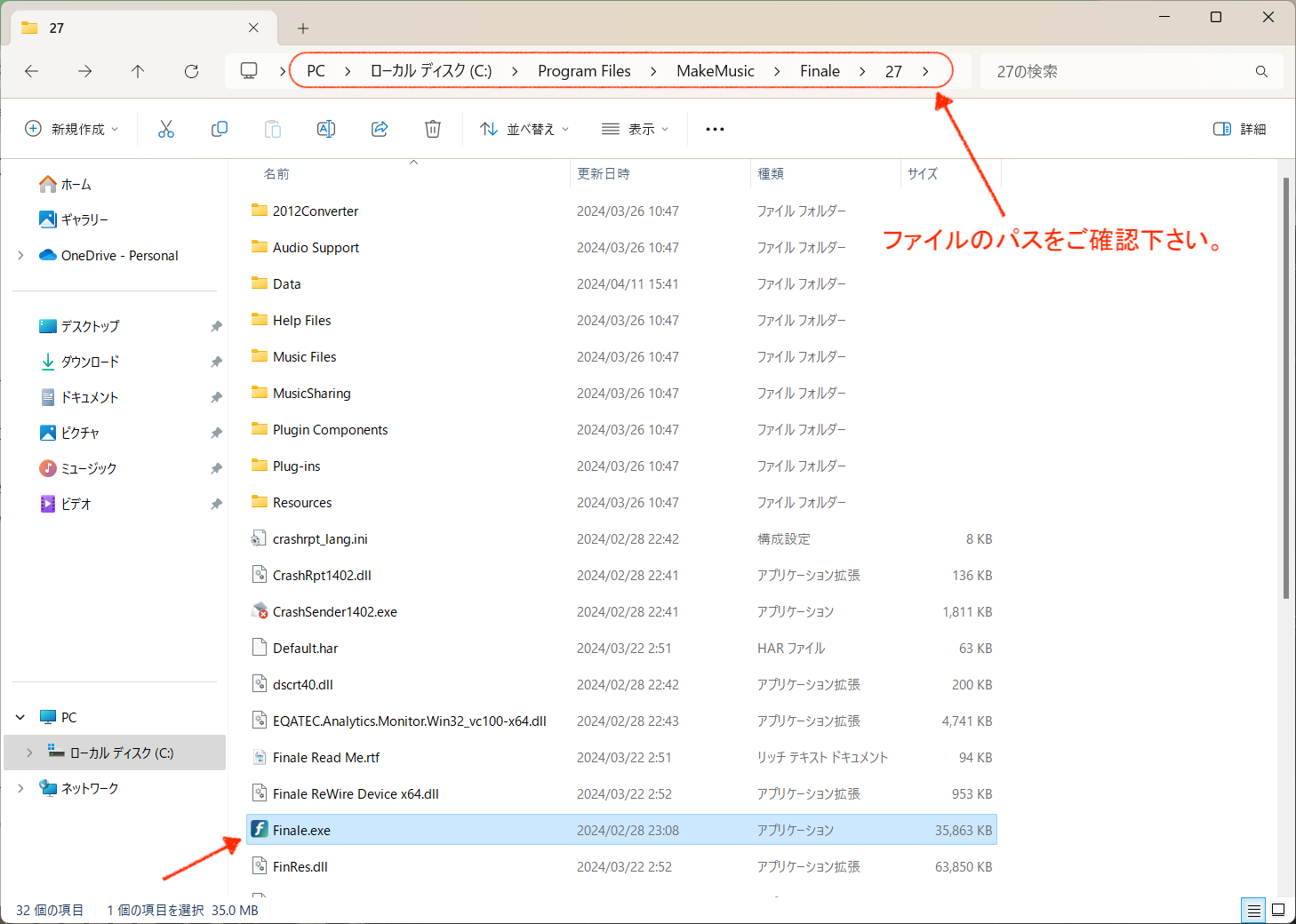The width and height of the screenshot is (1296, 924).
Task: Unpin デスクトップ with its pin icon
Action: point(216,326)
